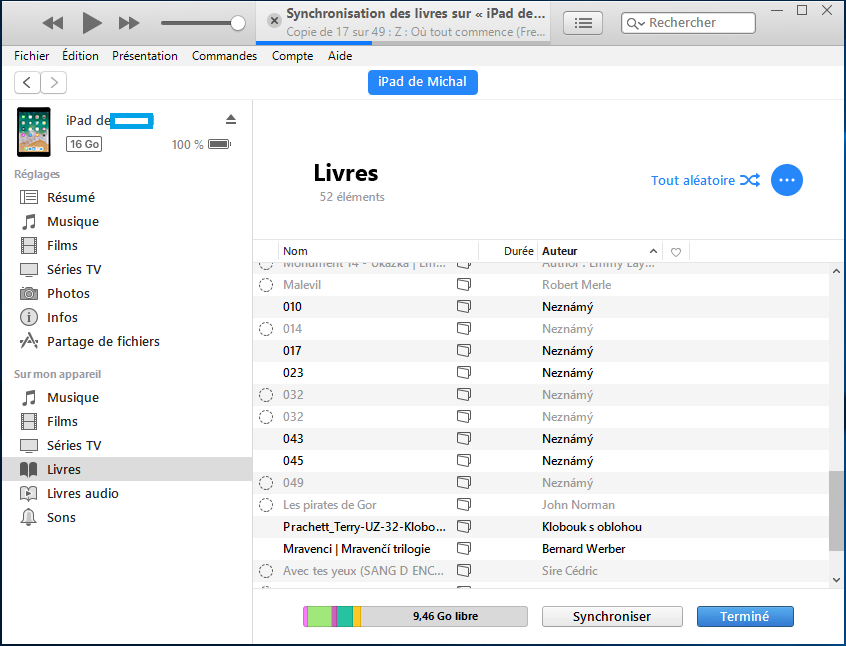
Task: Sort by the Nom column header
Action: pyautogui.click(x=378, y=251)
